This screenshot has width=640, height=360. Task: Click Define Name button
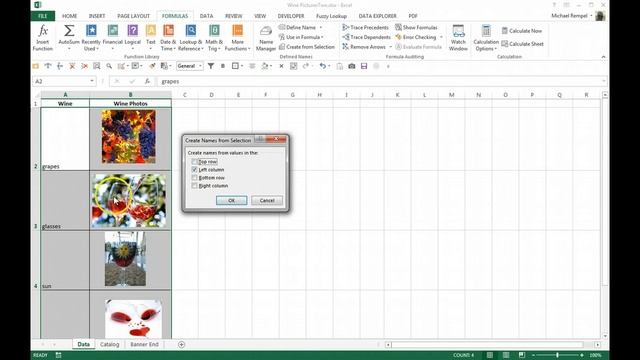click(x=297, y=27)
